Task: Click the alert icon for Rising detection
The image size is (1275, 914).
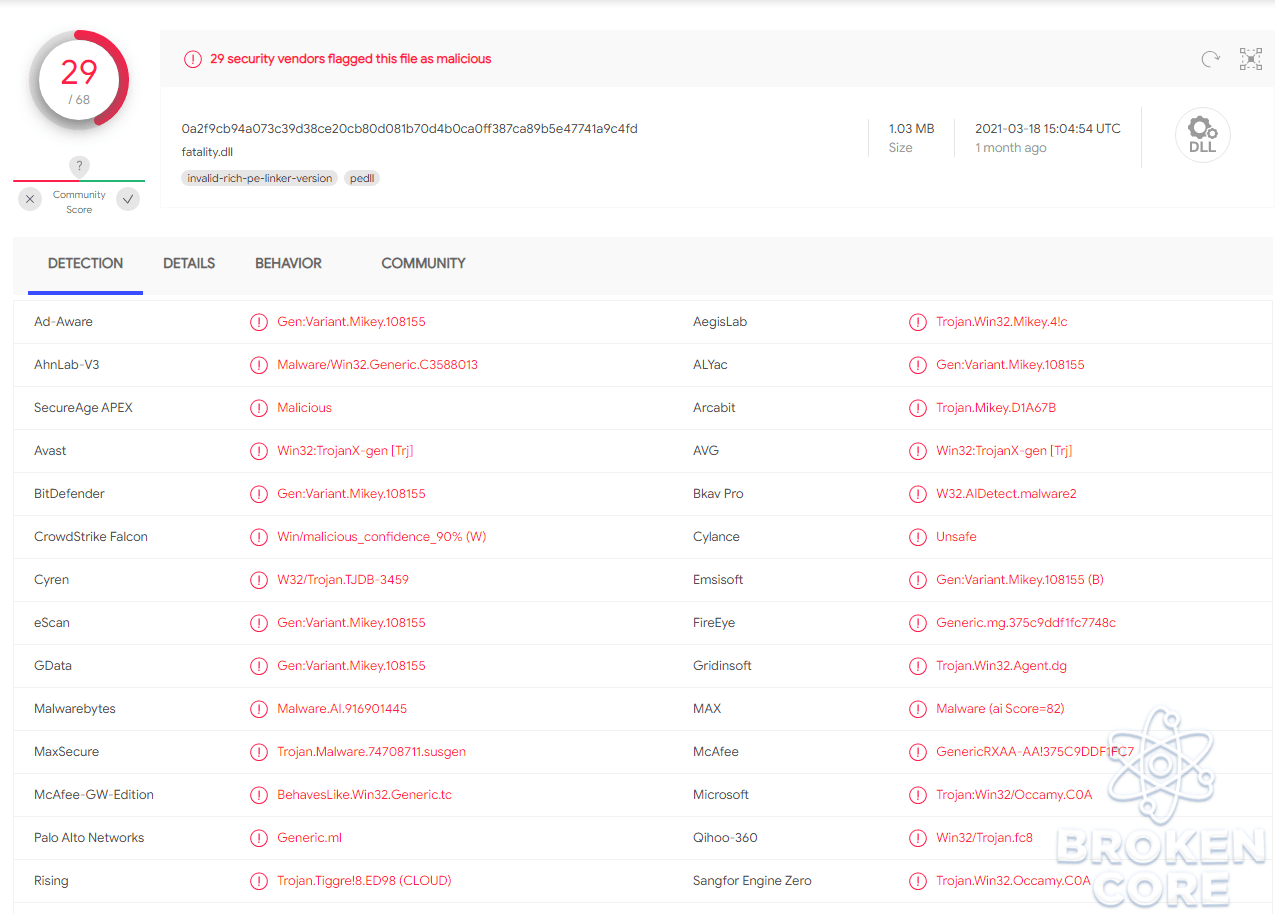Action: [259, 881]
